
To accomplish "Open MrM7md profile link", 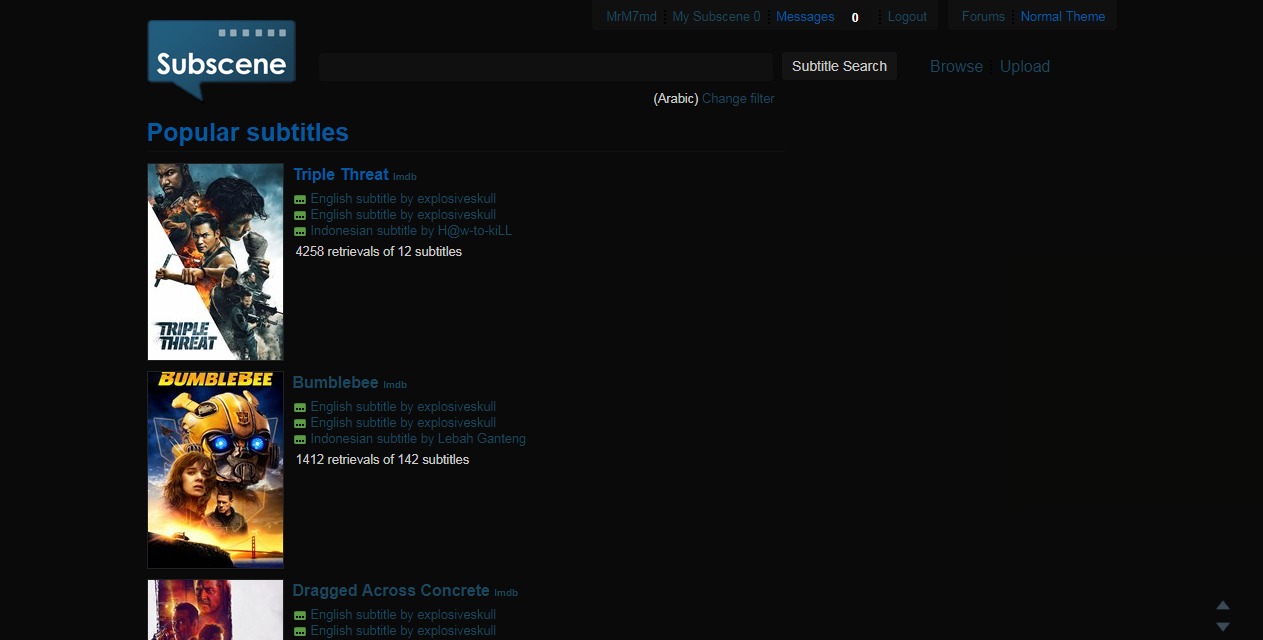I will click(631, 16).
